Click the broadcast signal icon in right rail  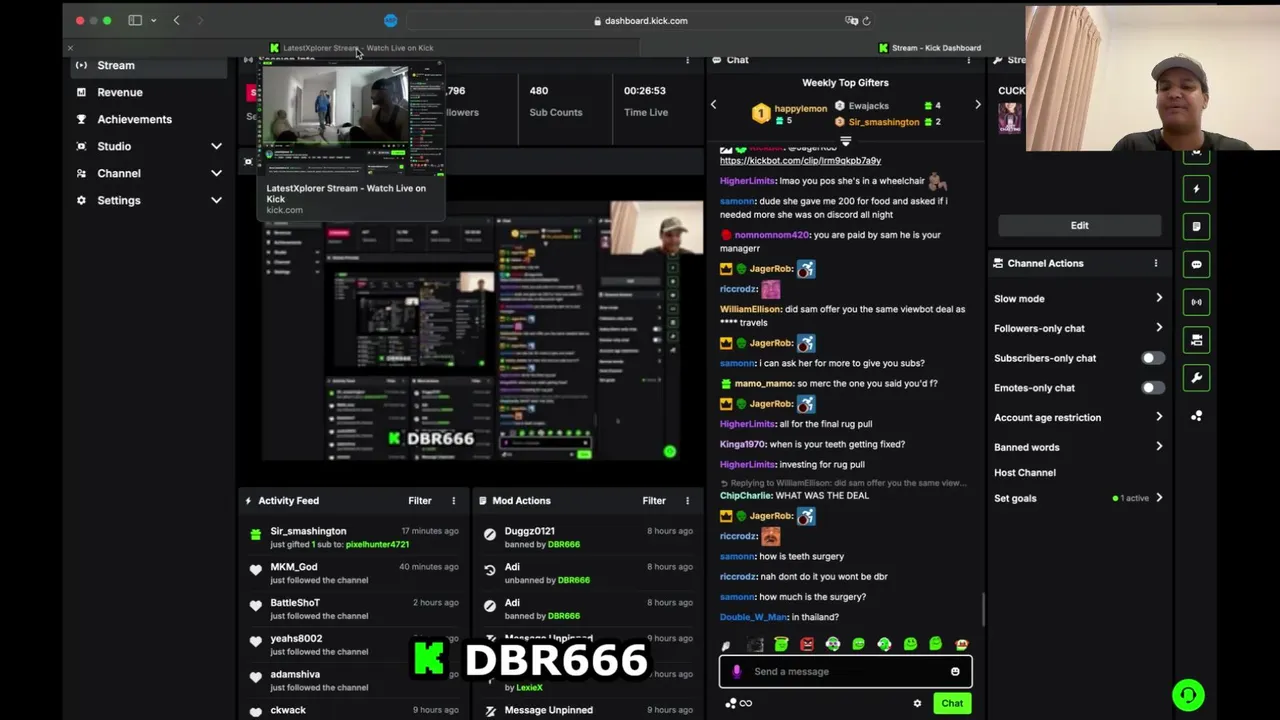[1197, 302]
